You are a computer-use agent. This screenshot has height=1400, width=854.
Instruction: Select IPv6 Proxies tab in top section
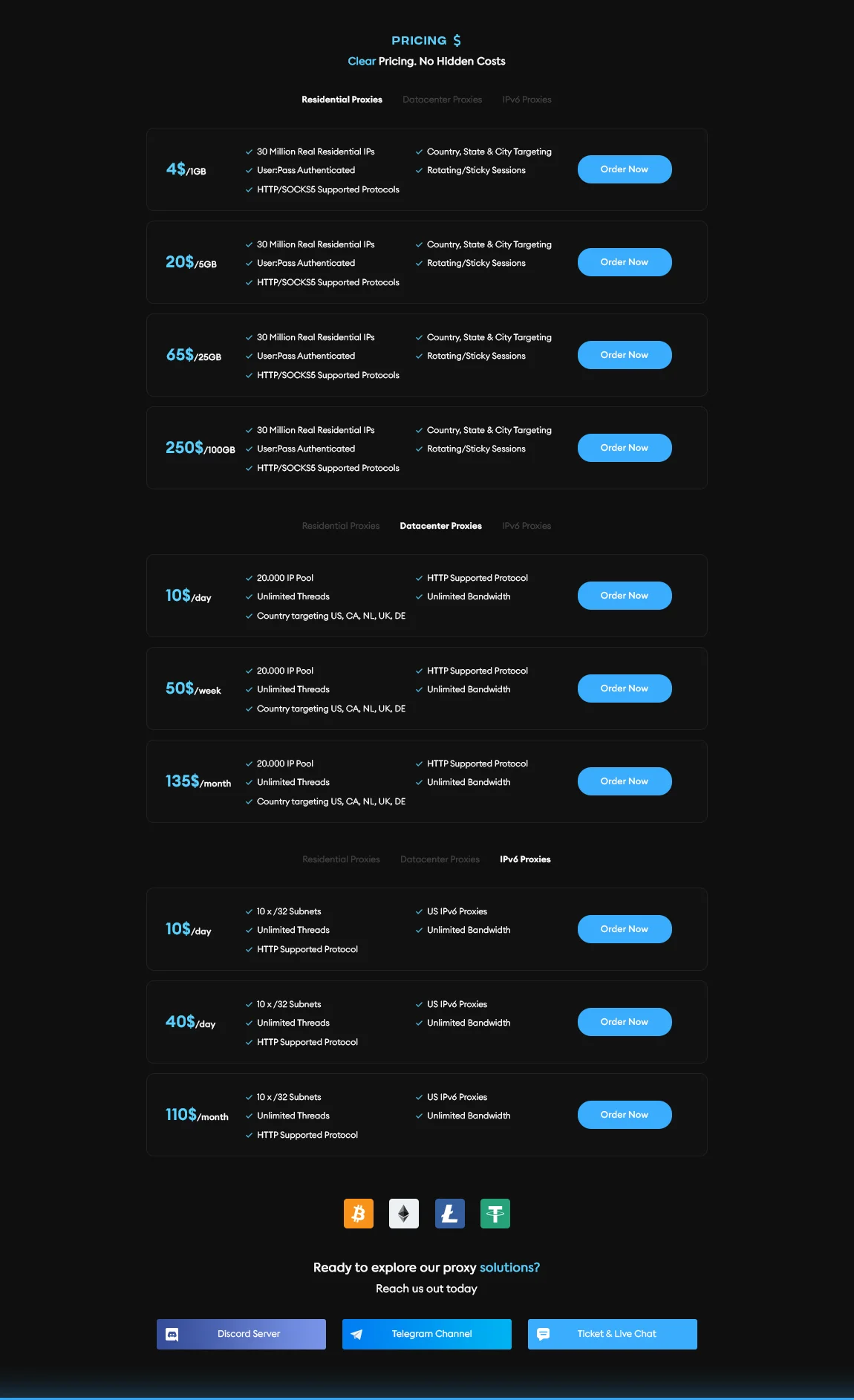coord(527,100)
